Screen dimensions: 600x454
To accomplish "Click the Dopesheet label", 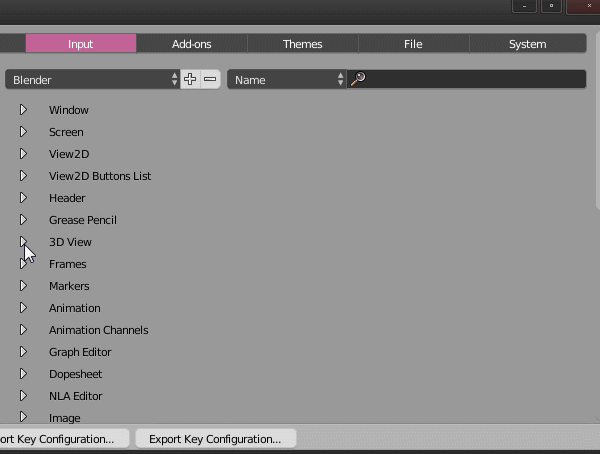I will [75, 374].
